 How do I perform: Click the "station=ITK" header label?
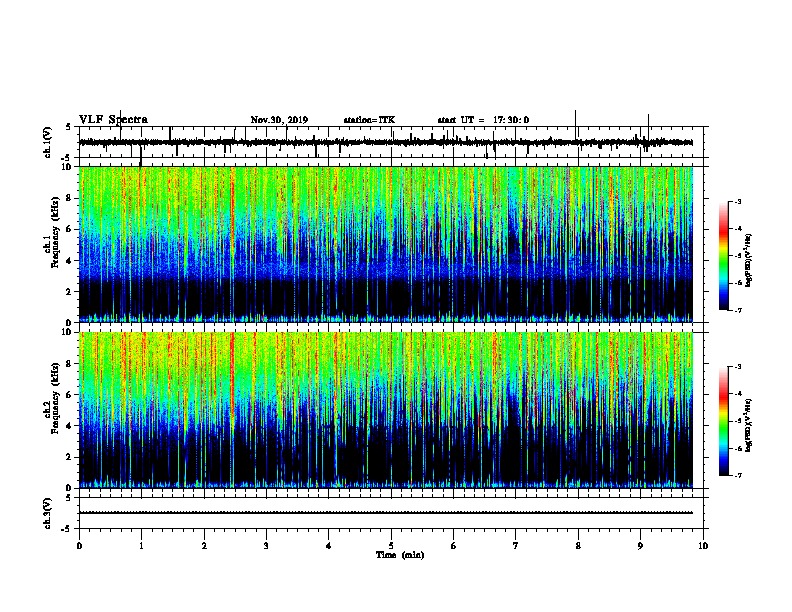pos(369,120)
